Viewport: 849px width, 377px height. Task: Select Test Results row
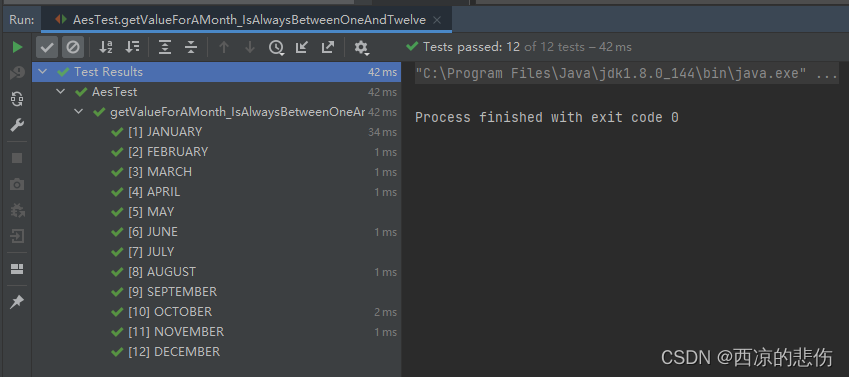click(217, 72)
